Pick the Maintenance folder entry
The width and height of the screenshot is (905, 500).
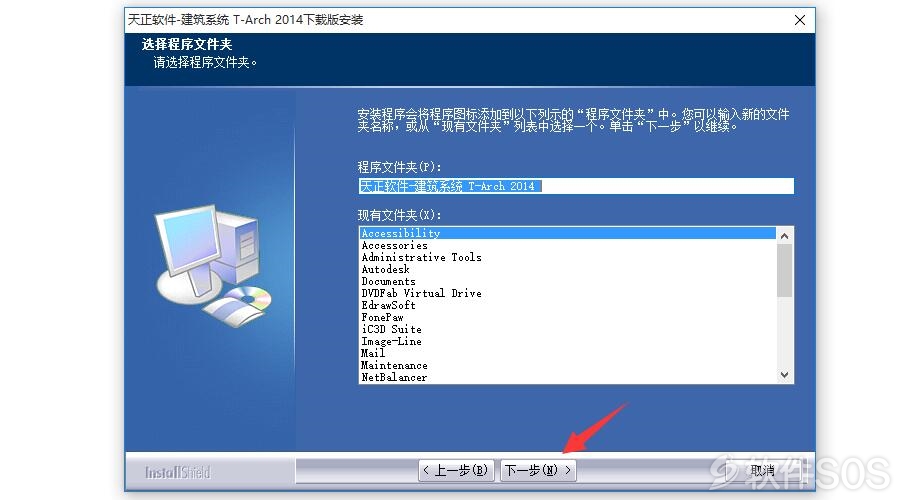coord(567,365)
